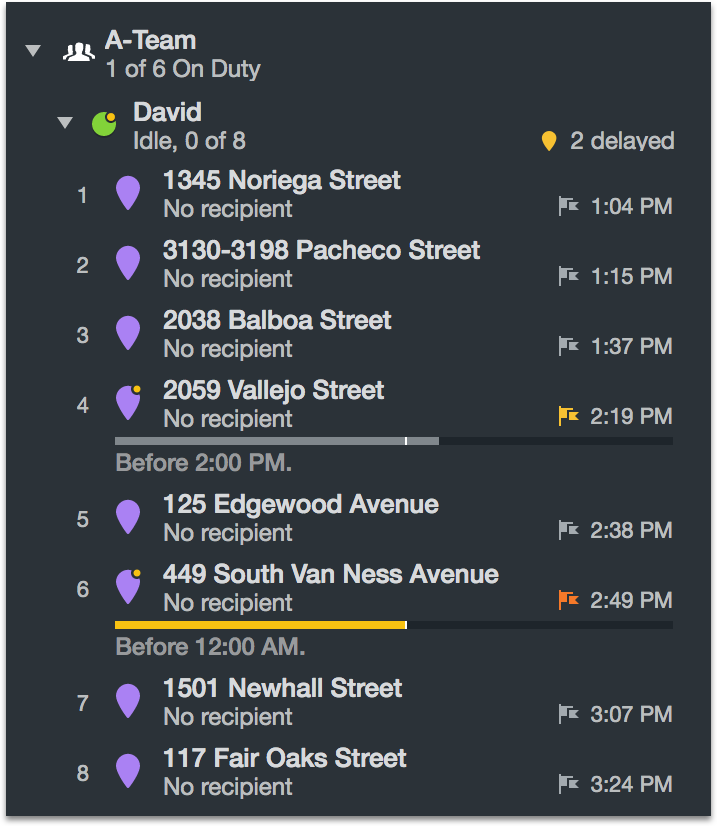Click the orange flag at 2:49 PM

click(x=568, y=600)
